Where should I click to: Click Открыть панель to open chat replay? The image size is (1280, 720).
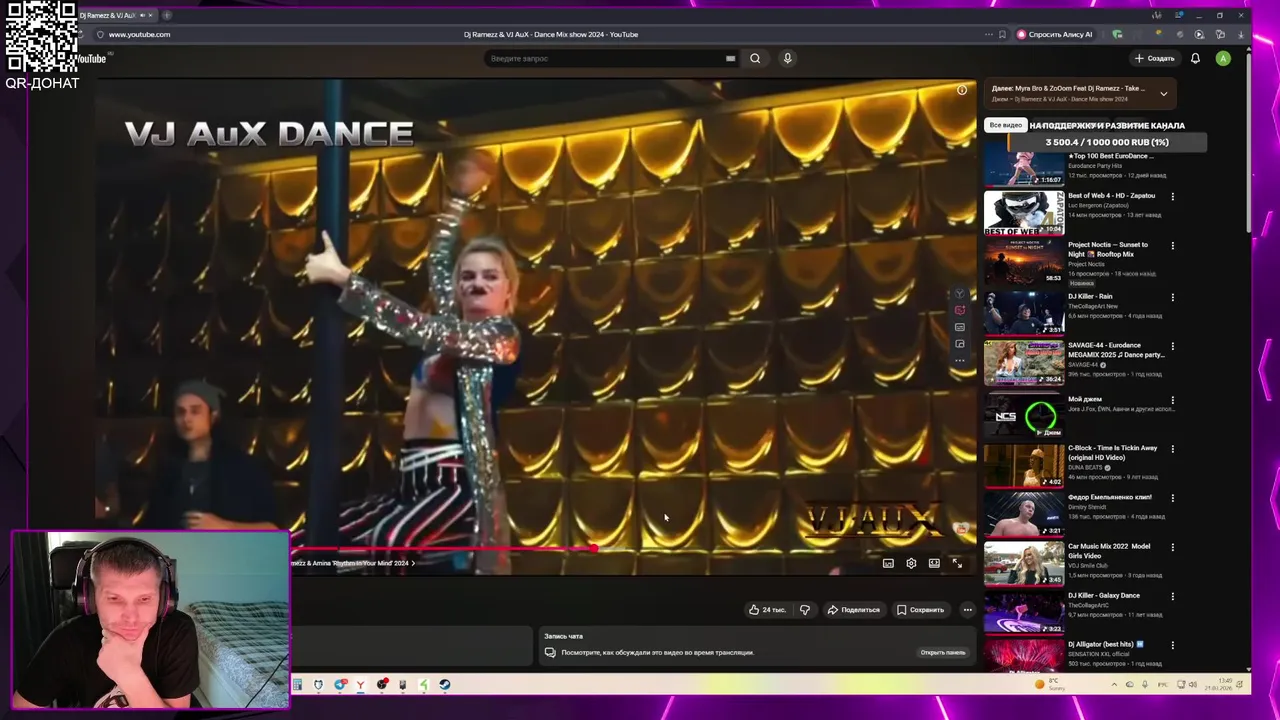(x=943, y=652)
